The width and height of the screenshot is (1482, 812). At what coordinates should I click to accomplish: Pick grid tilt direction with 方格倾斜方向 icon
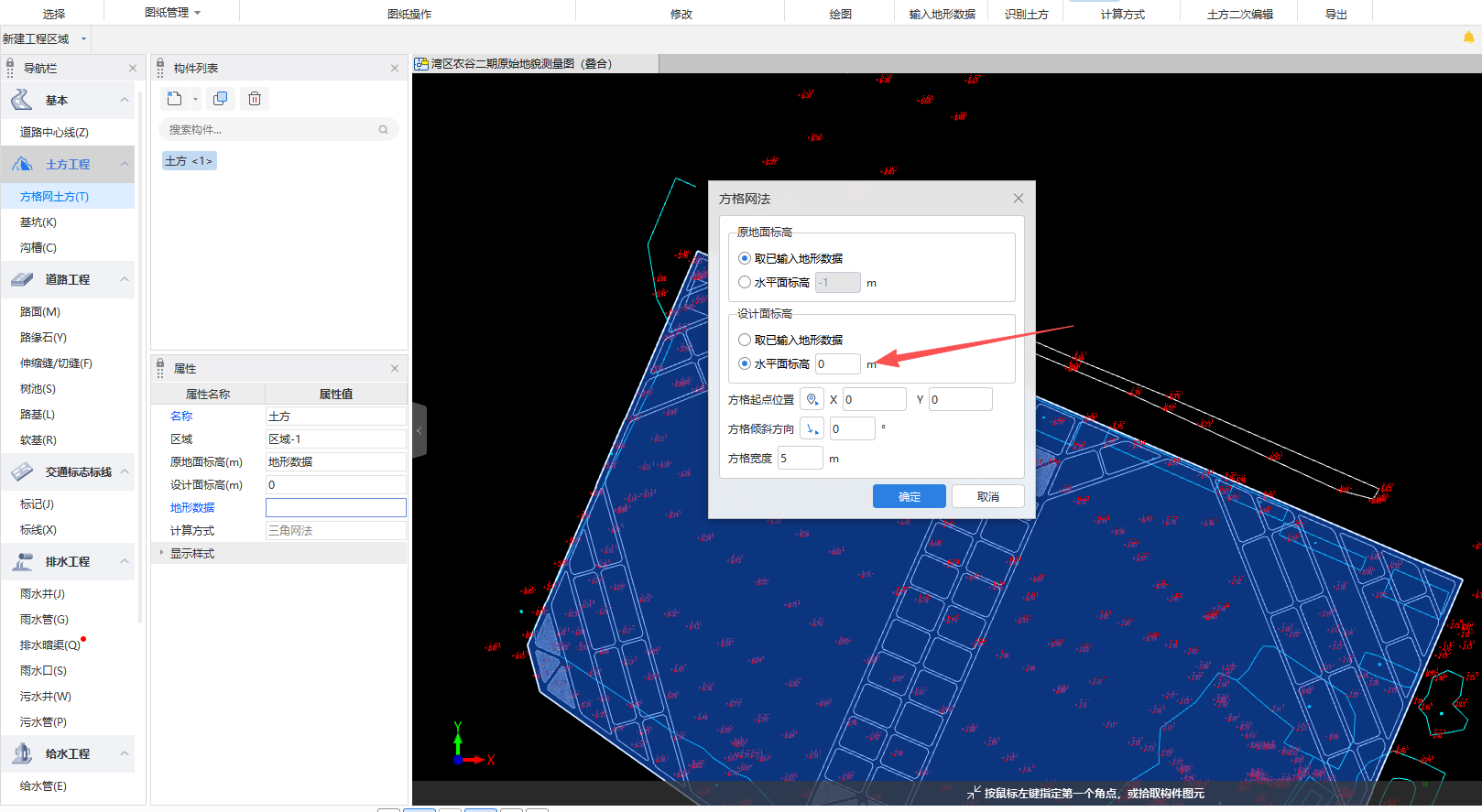point(812,428)
